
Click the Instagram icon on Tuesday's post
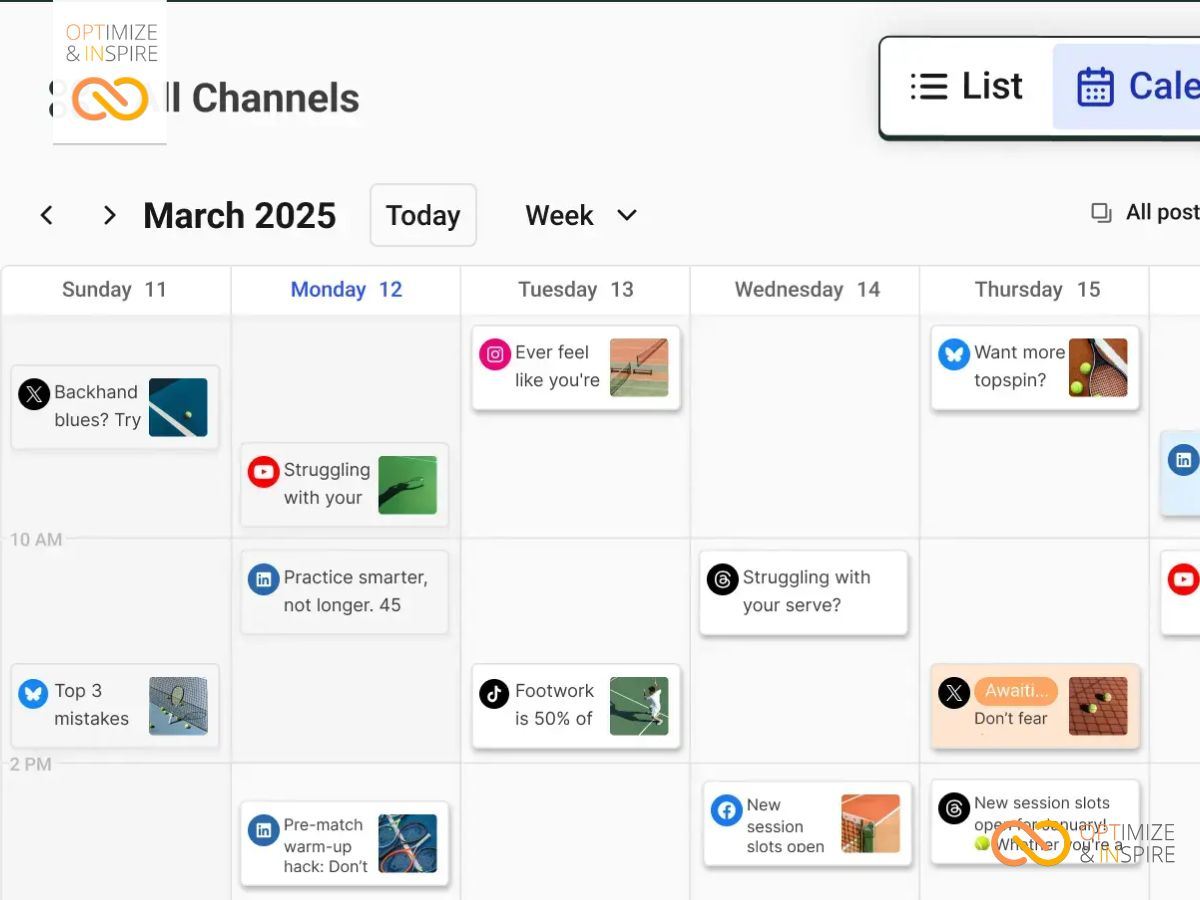pyautogui.click(x=494, y=354)
